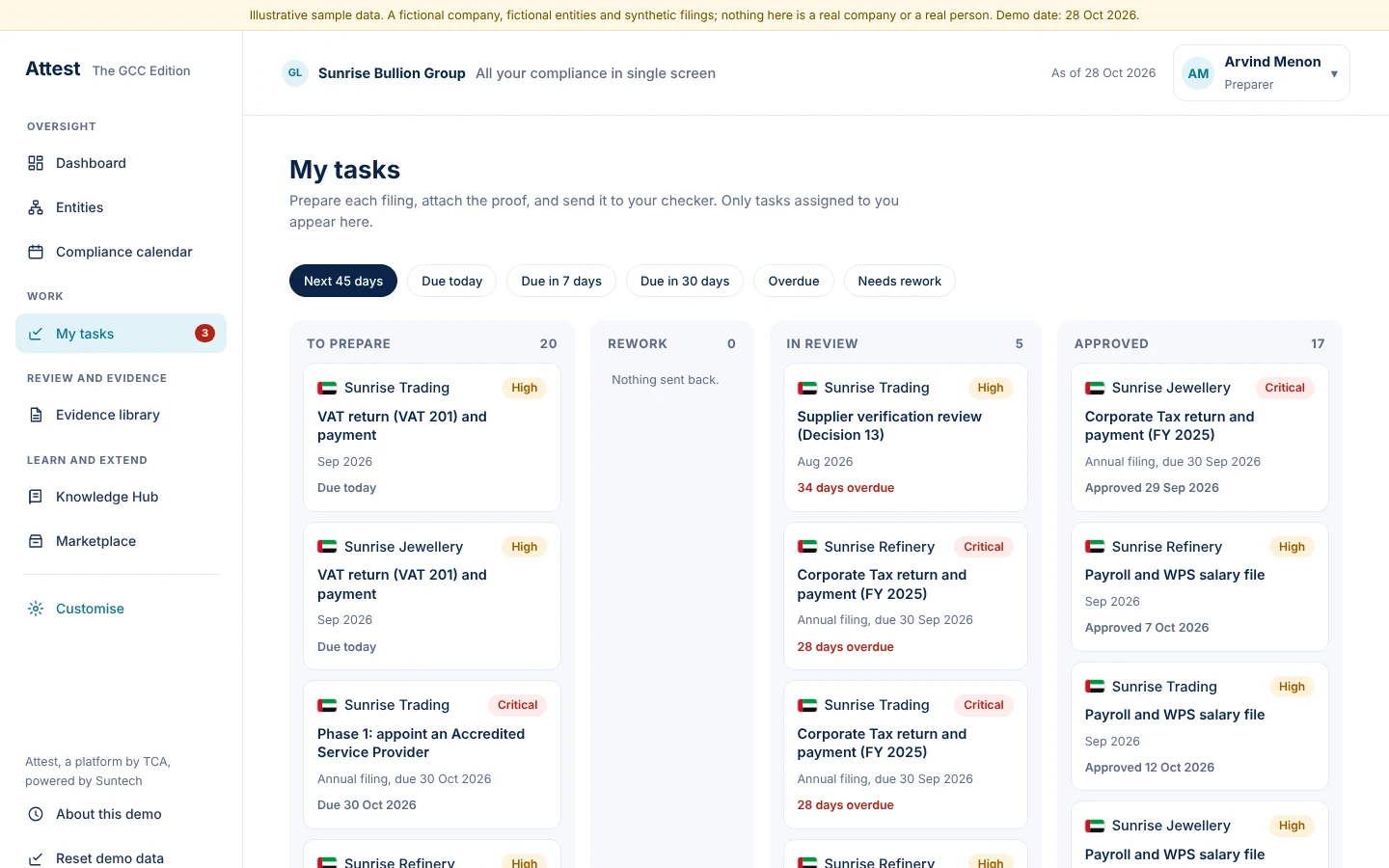Open the Evidence library
This screenshot has width=1389, height=868.
(121, 415)
